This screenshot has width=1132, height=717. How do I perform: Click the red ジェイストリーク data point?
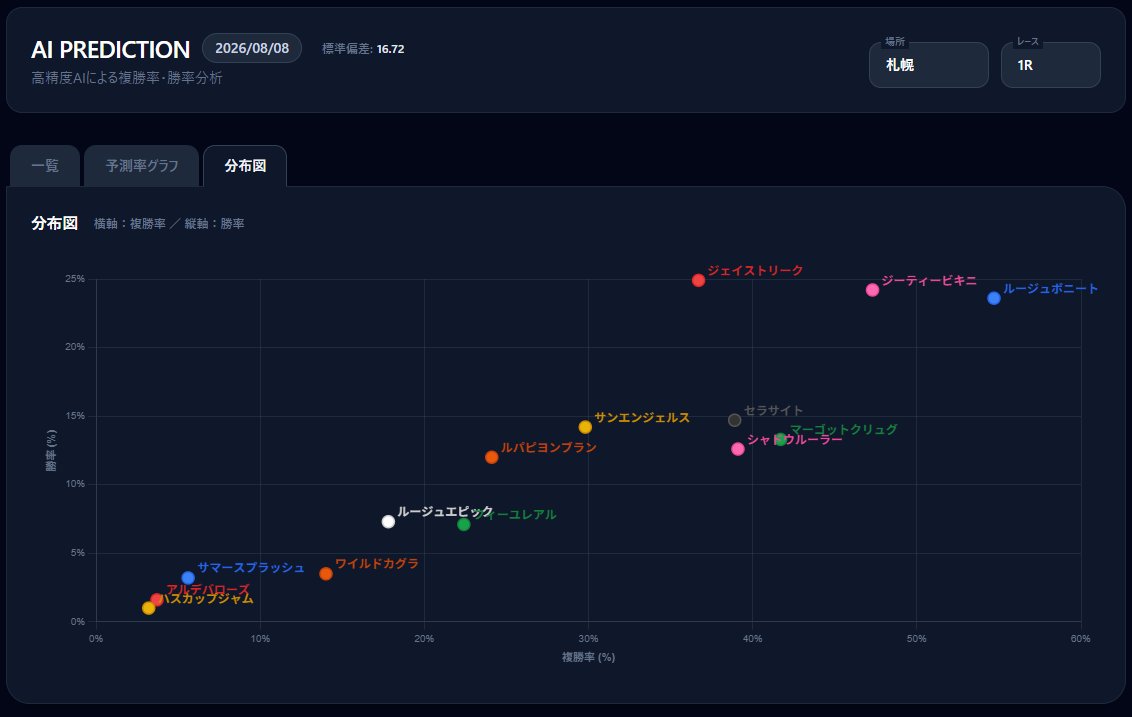click(x=698, y=280)
